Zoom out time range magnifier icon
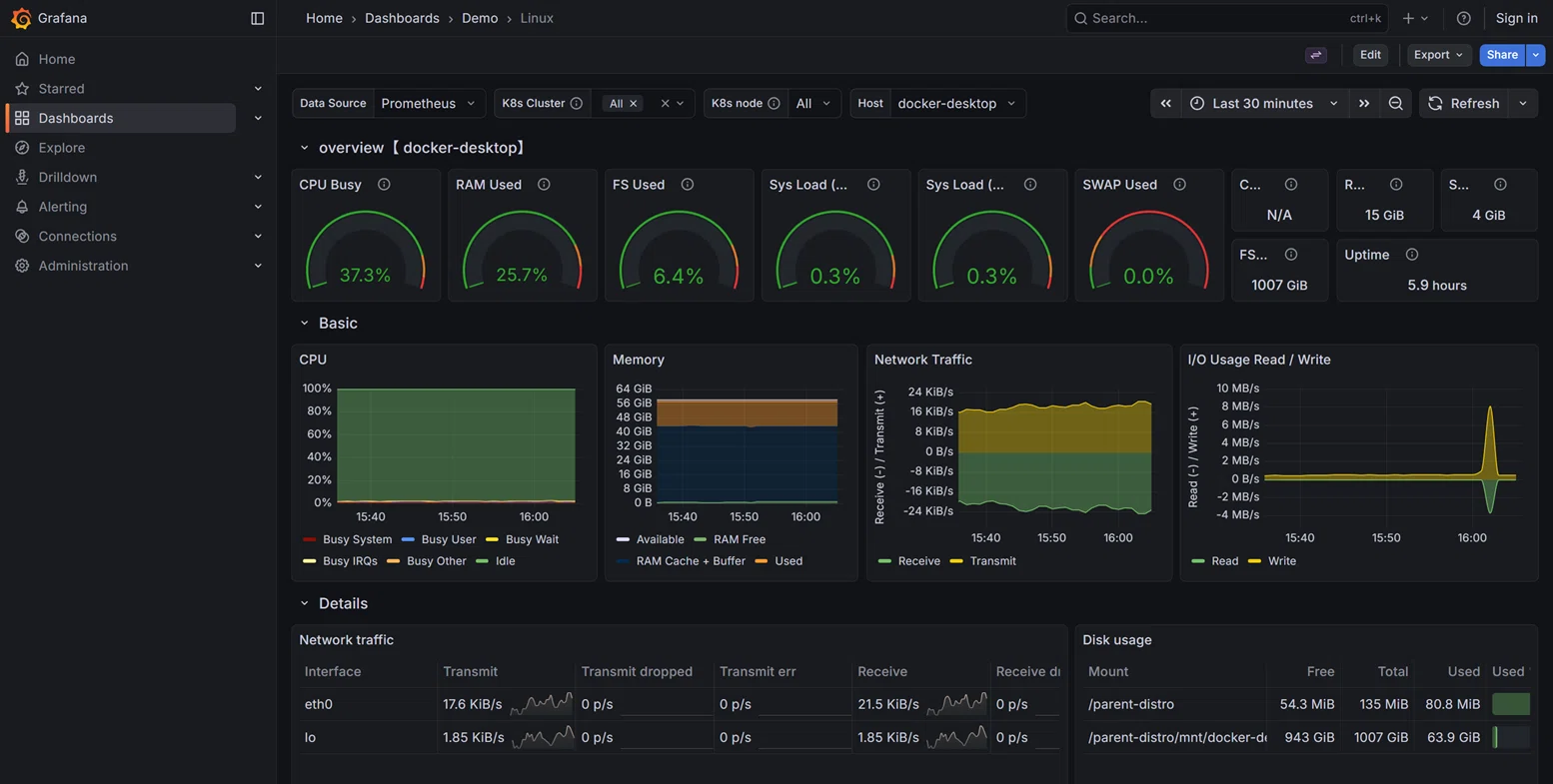The height and width of the screenshot is (784, 1553). [1396, 103]
